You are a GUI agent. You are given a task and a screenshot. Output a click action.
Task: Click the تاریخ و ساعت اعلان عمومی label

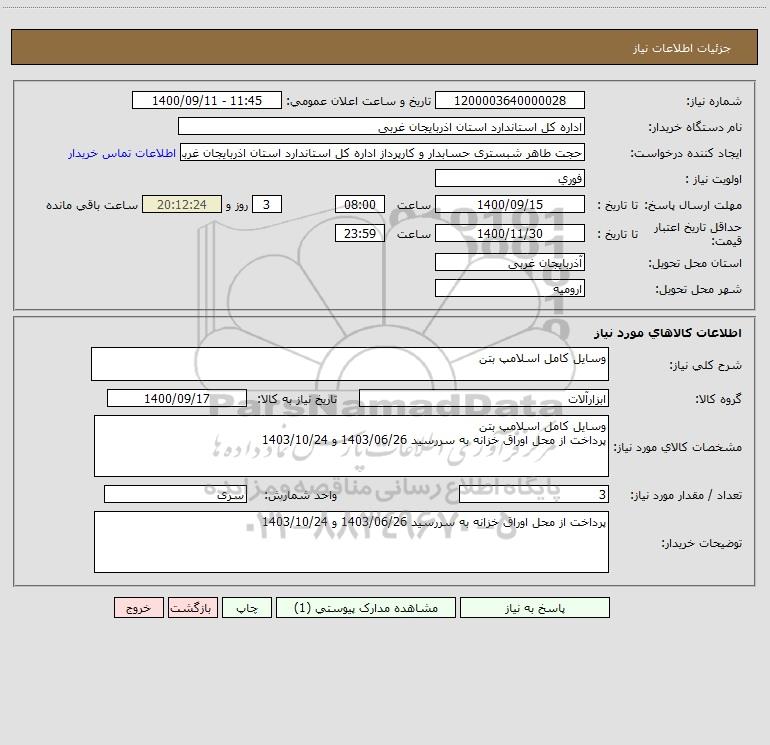pos(359,101)
